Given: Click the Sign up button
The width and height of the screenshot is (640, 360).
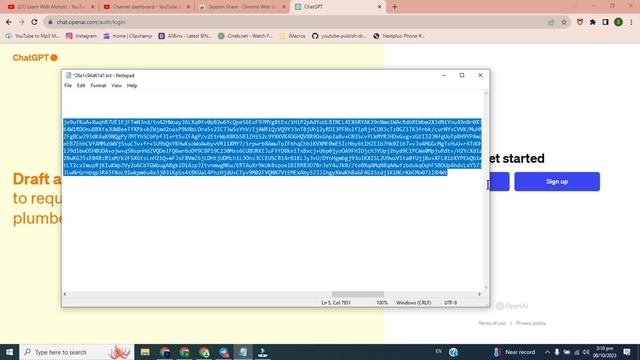Looking at the screenshot, I should 557,182.
